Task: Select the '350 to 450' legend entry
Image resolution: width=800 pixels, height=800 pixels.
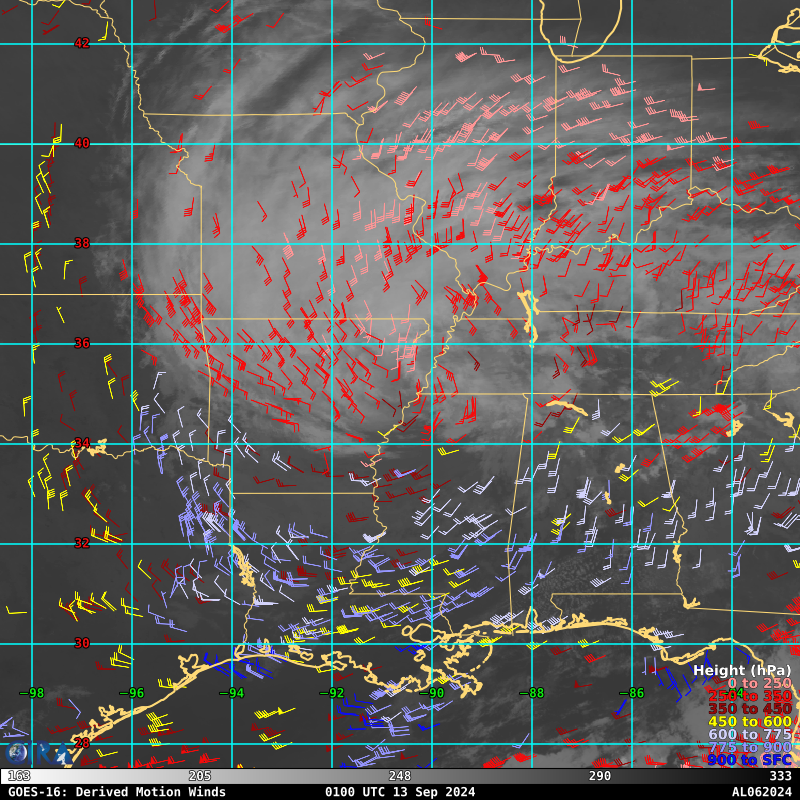Action: [750, 709]
